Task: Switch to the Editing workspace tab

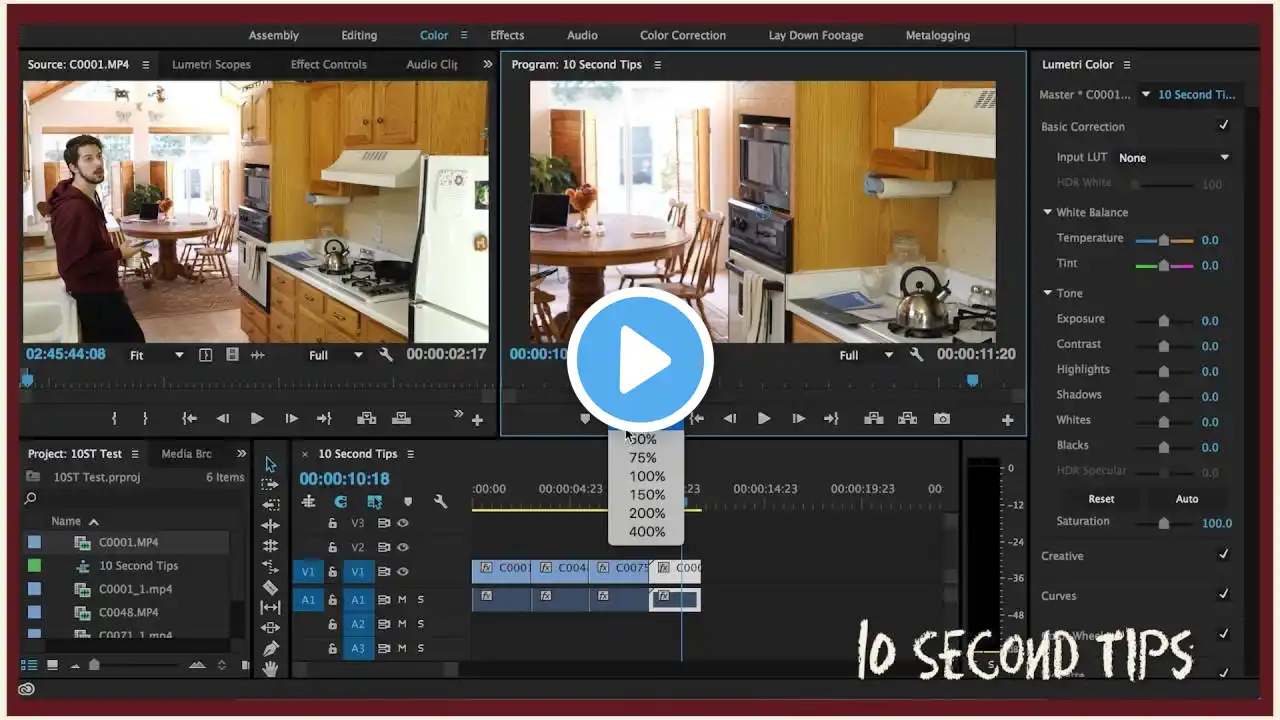Action: coord(359,35)
